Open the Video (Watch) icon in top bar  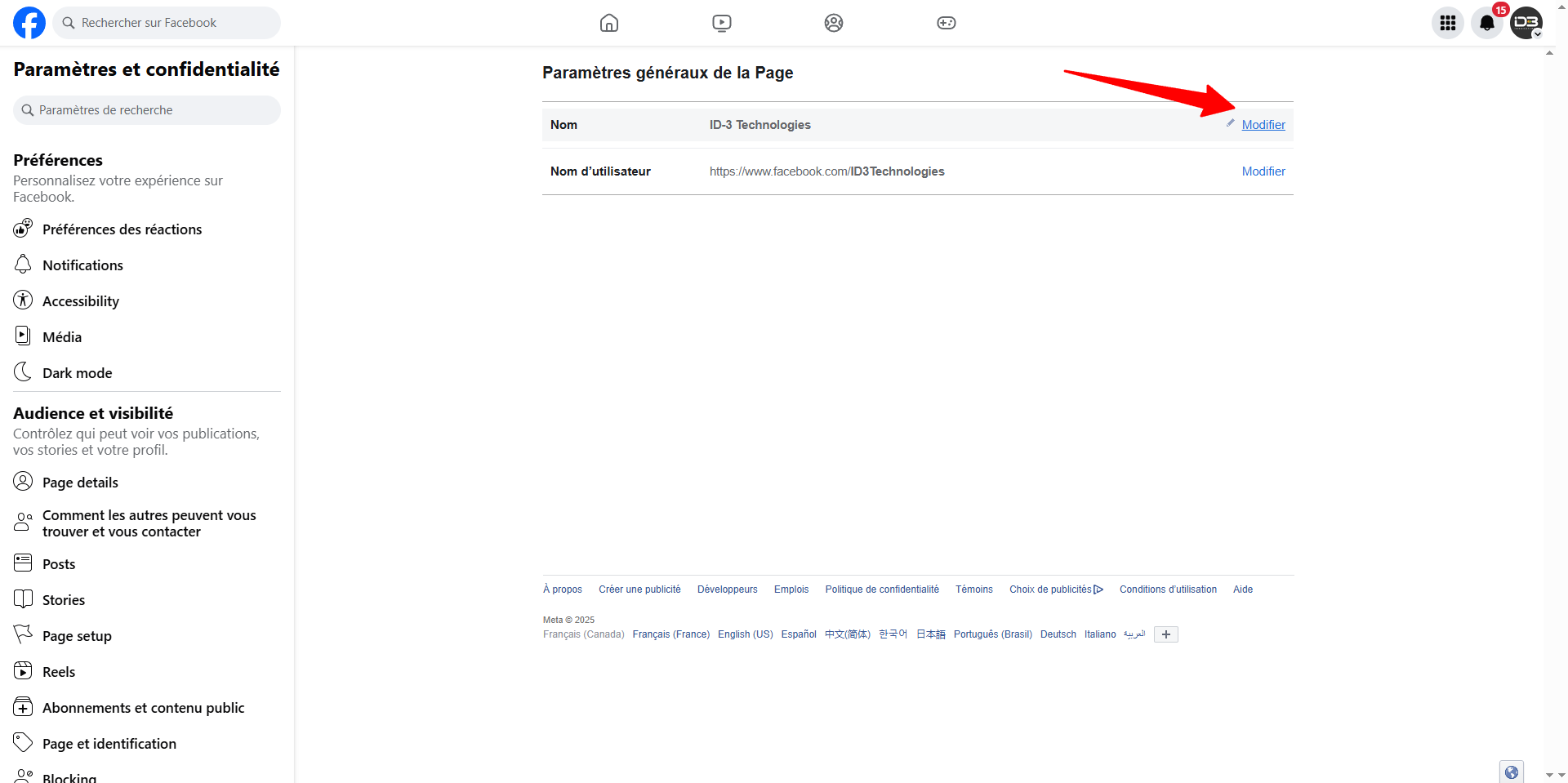(x=722, y=23)
